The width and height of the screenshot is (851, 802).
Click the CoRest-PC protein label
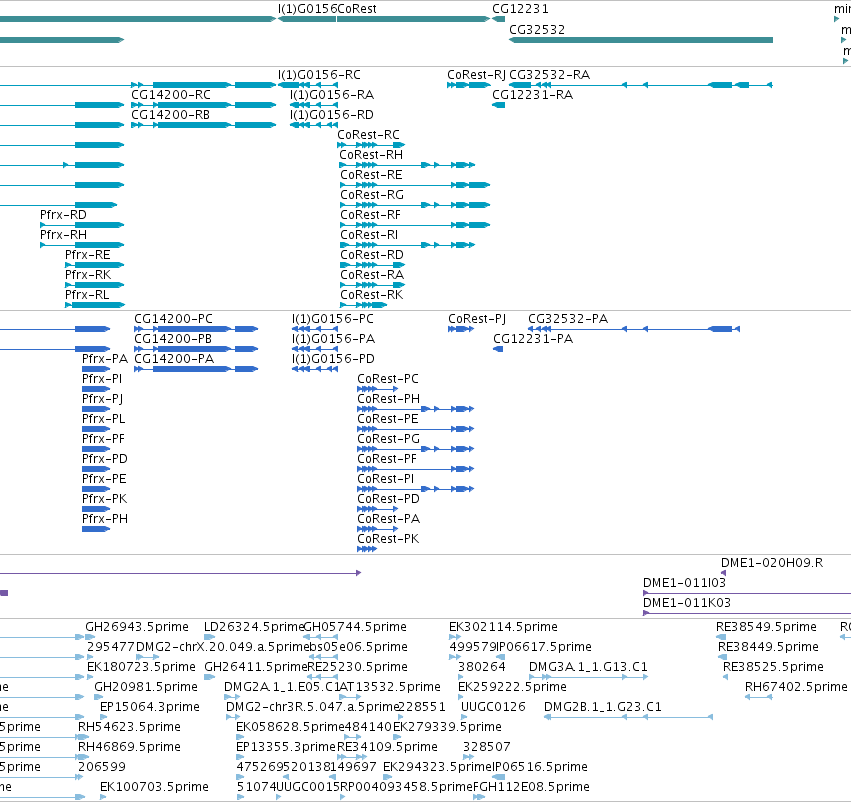tap(388, 379)
